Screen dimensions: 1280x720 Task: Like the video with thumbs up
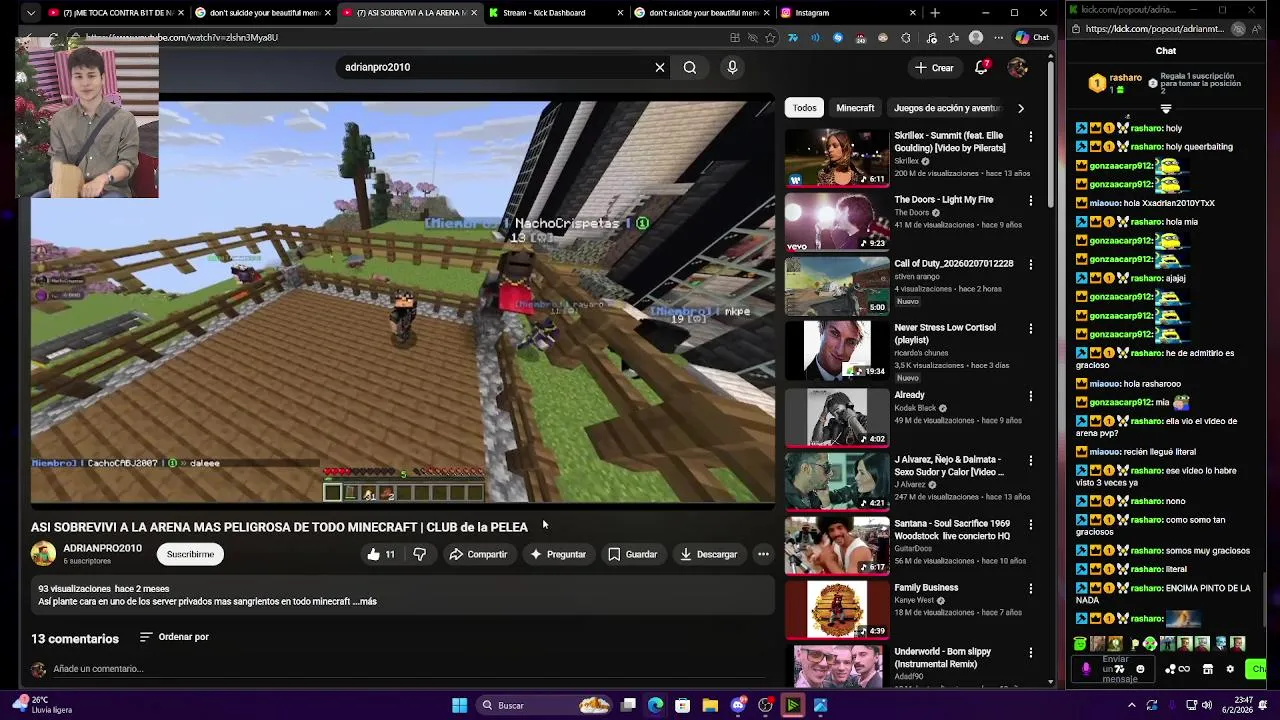point(381,554)
